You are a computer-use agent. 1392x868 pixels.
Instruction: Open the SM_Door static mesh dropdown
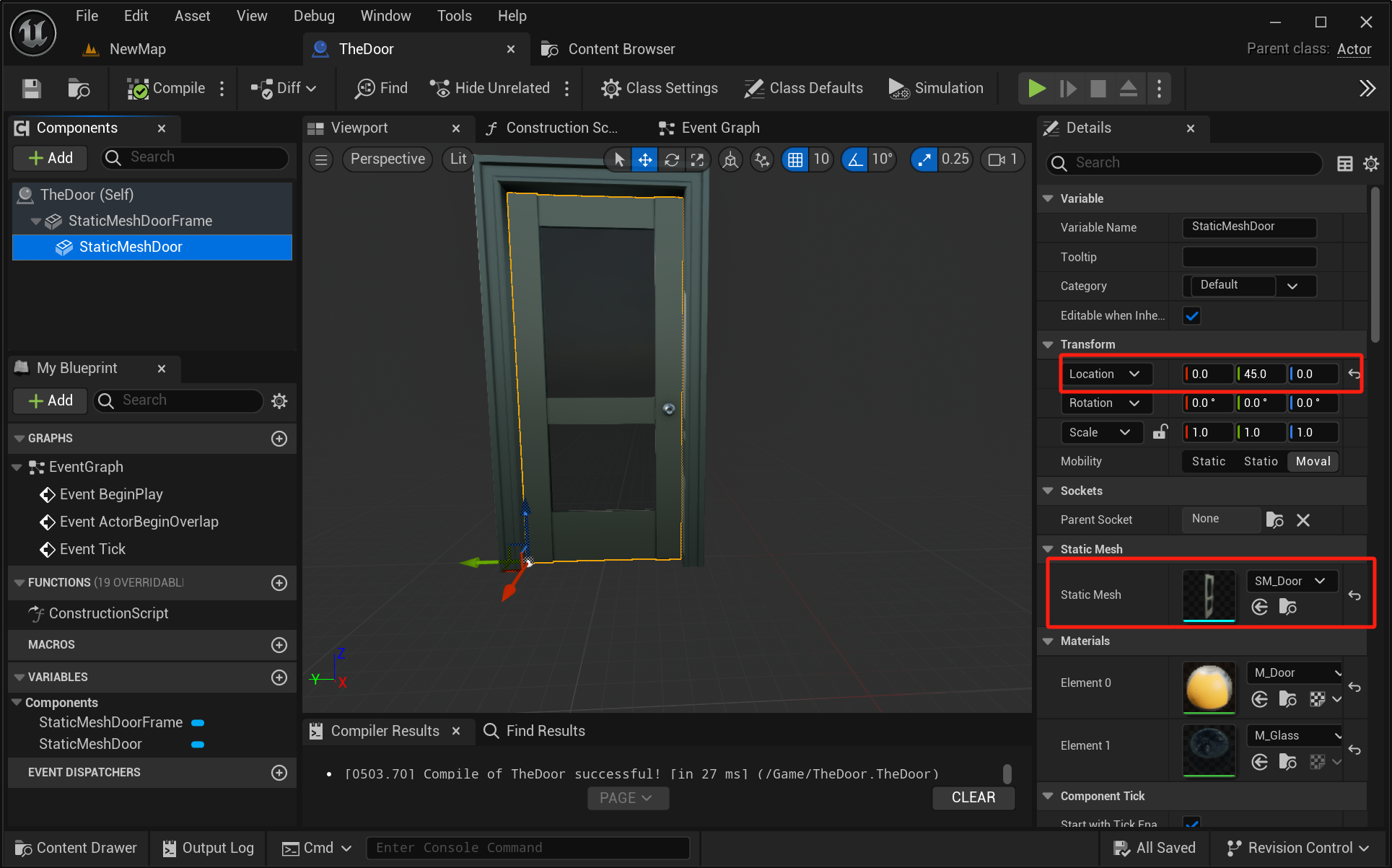(x=1292, y=581)
